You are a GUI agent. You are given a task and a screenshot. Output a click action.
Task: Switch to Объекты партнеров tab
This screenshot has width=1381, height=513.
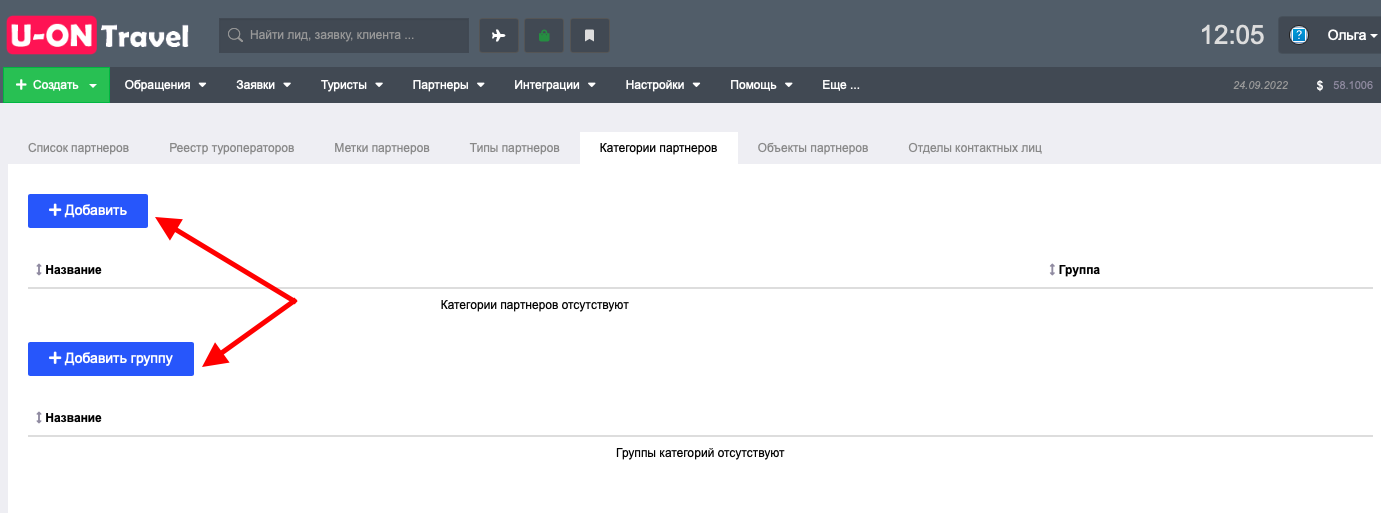(813, 148)
